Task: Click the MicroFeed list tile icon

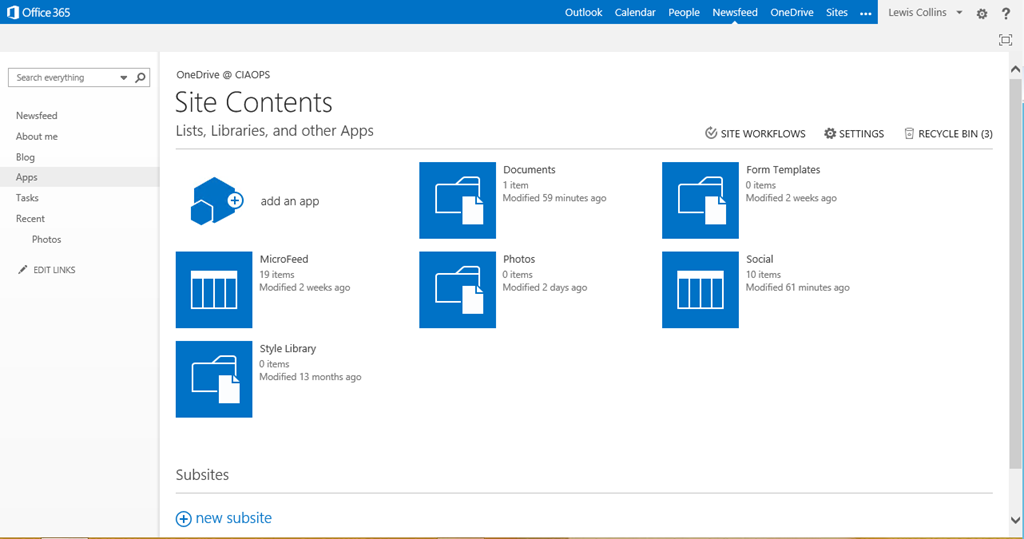Action: pyautogui.click(x=213, y=290)
